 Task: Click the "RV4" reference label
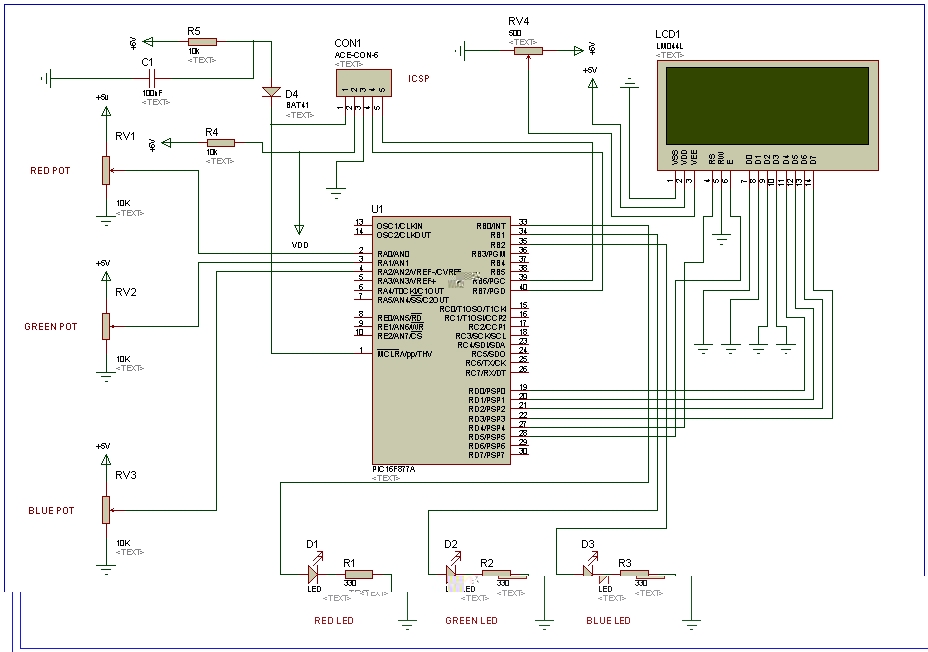click(518, 21)
